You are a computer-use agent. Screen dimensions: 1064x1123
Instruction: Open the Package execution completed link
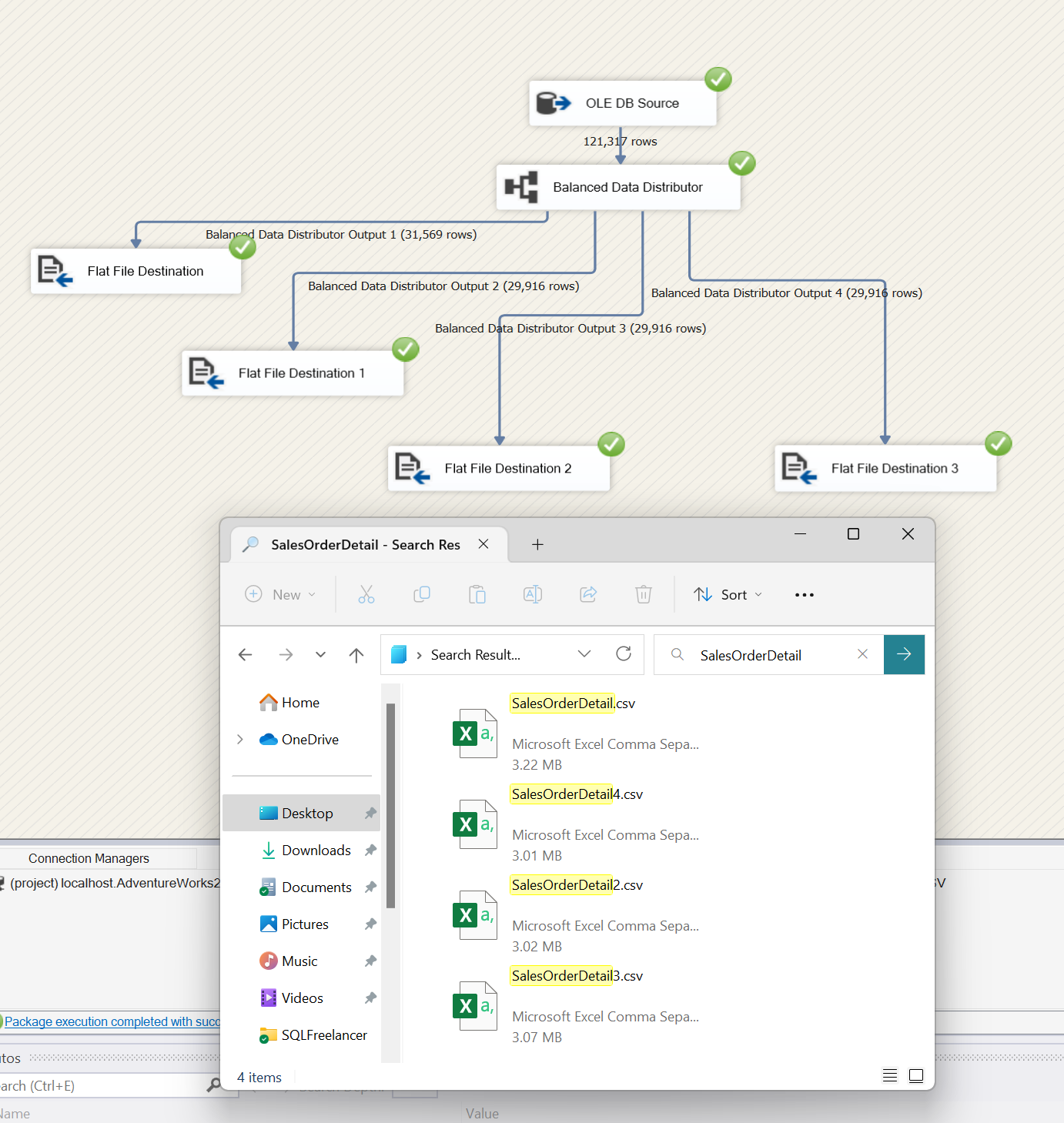pos(112,1022)
